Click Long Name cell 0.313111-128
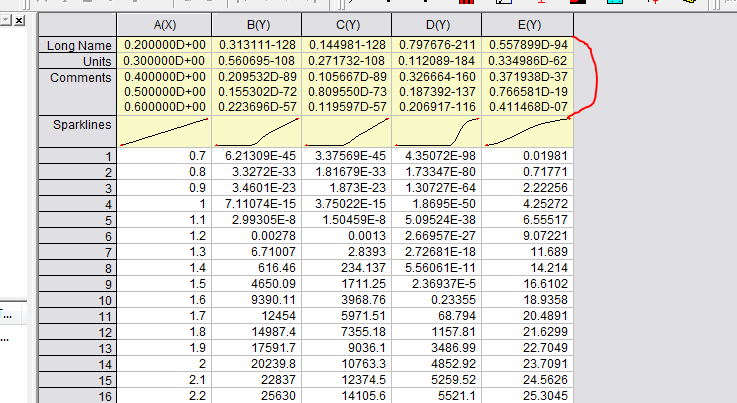The image size is (737, 403). 257,45
